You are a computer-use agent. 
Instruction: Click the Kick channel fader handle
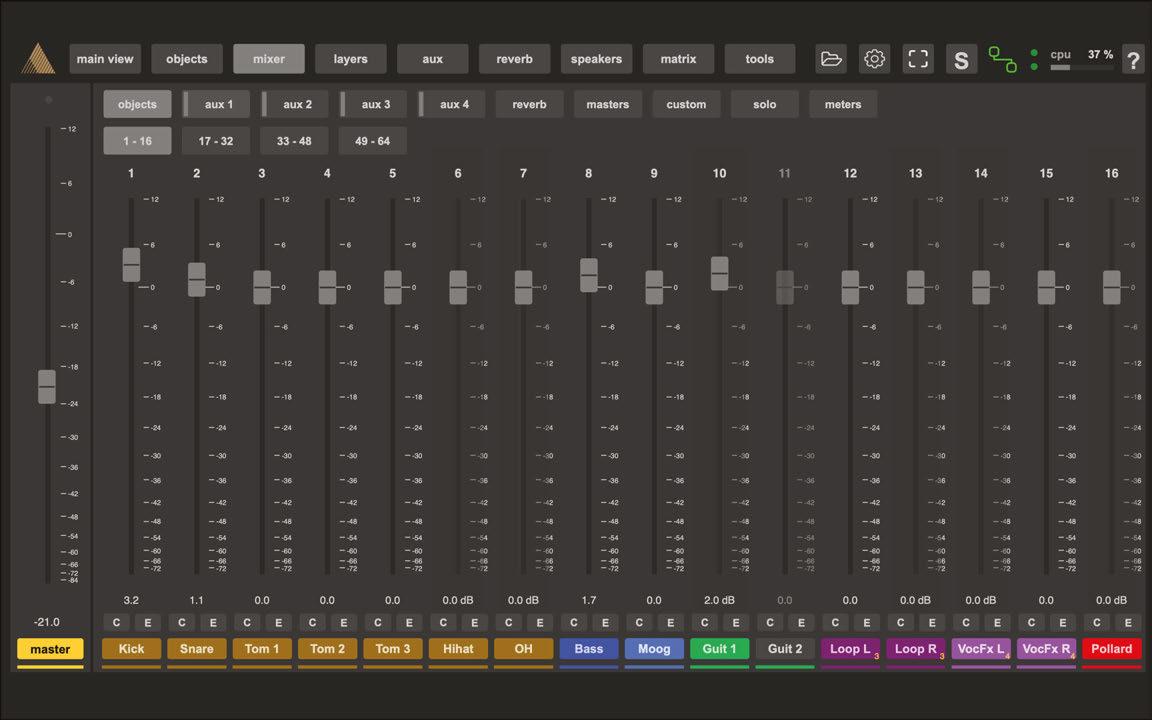click(x=131, y=265)
